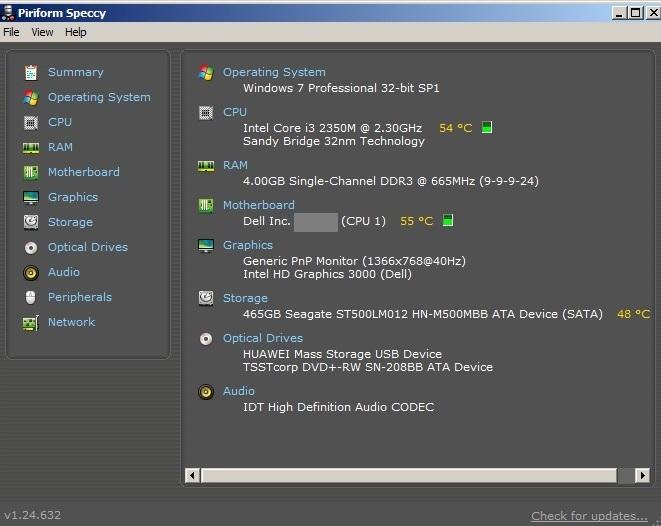Click Windows flag icon in summary panel
The image size is (661, 526).
point(206,72)
